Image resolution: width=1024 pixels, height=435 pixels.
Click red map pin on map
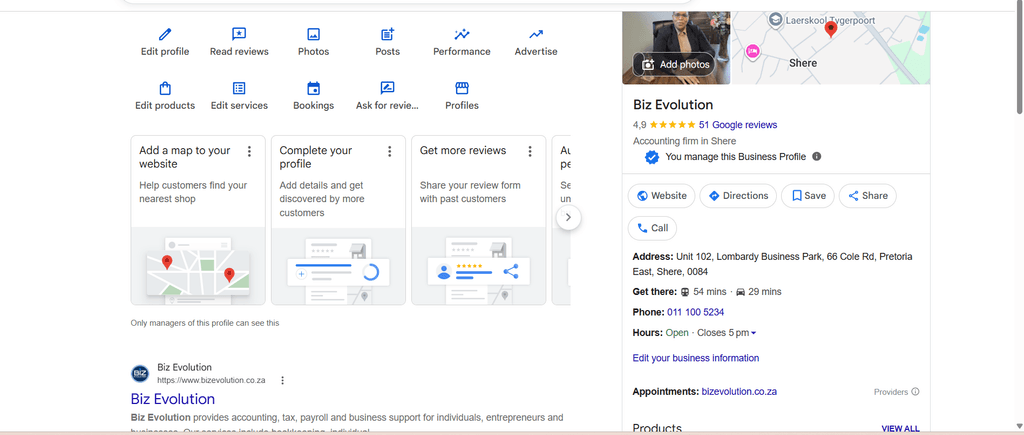(x=831, y=29)
